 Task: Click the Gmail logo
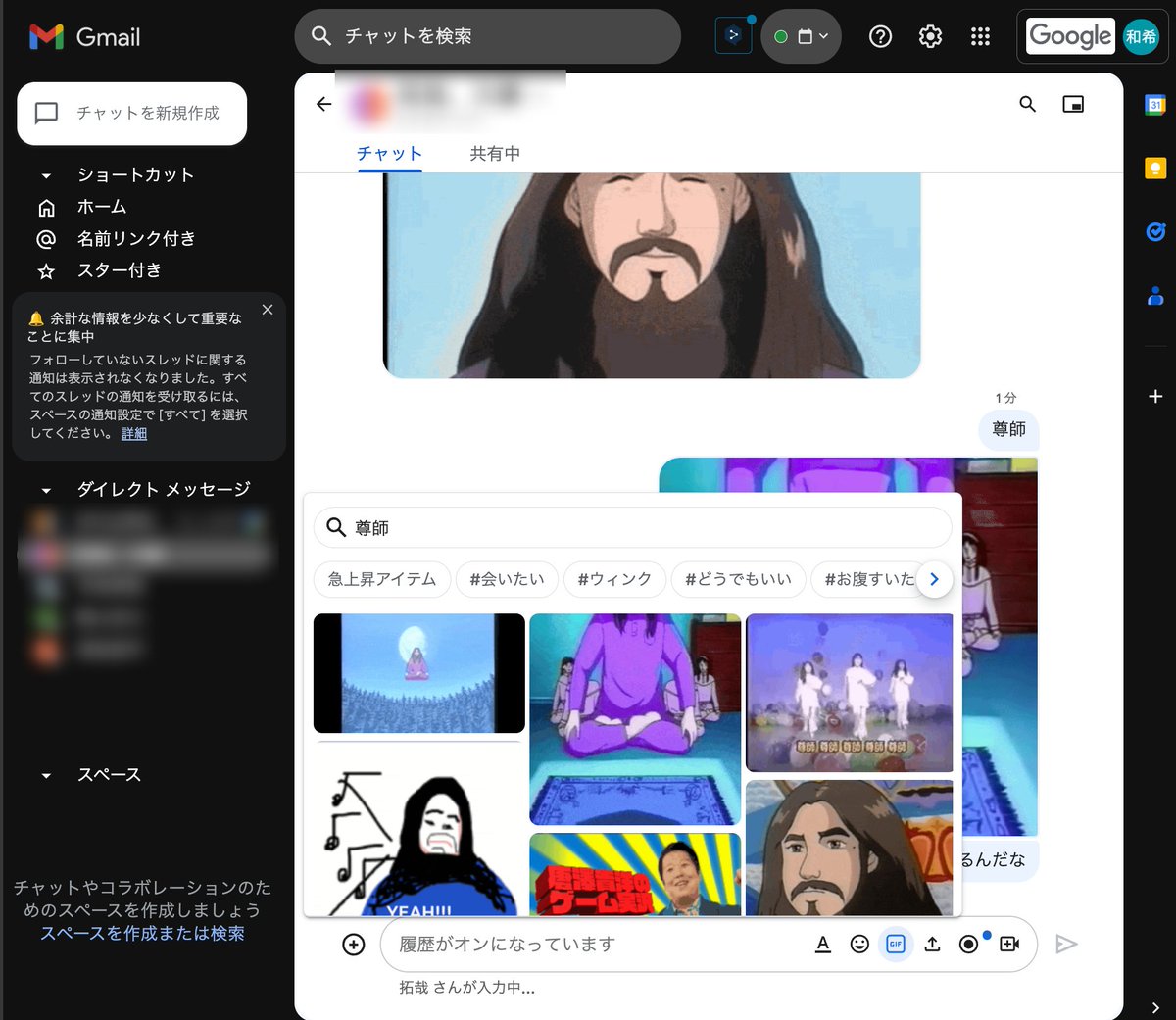[x=84, y=37]
